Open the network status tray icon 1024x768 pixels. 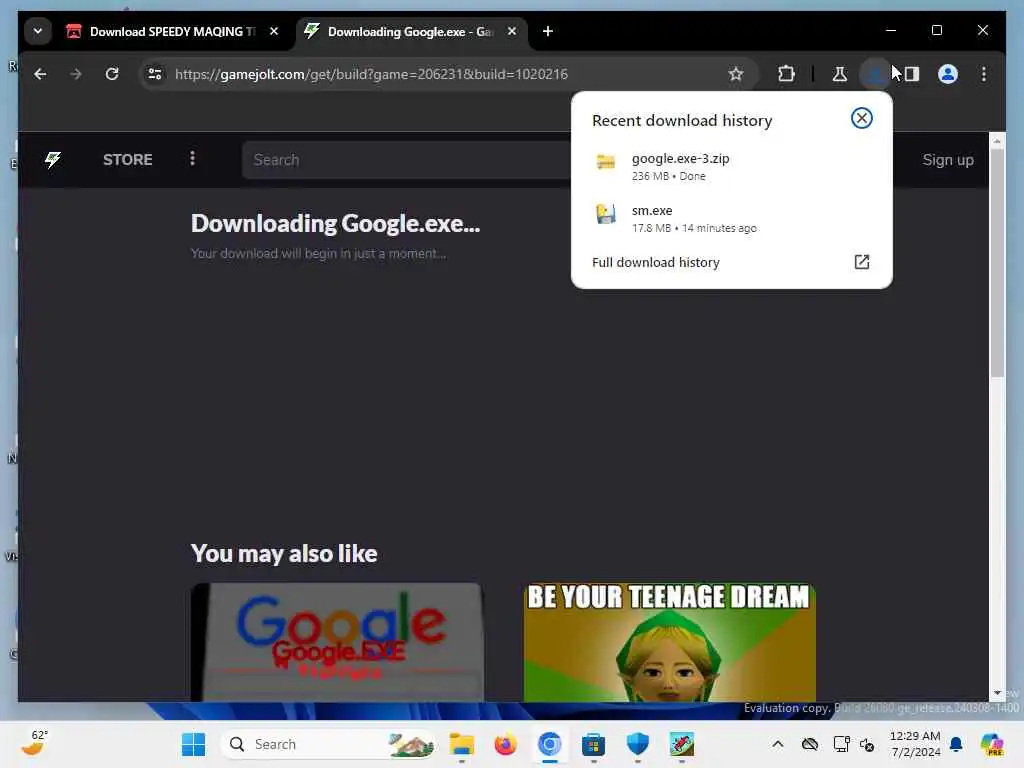click(x=841, y=744)
